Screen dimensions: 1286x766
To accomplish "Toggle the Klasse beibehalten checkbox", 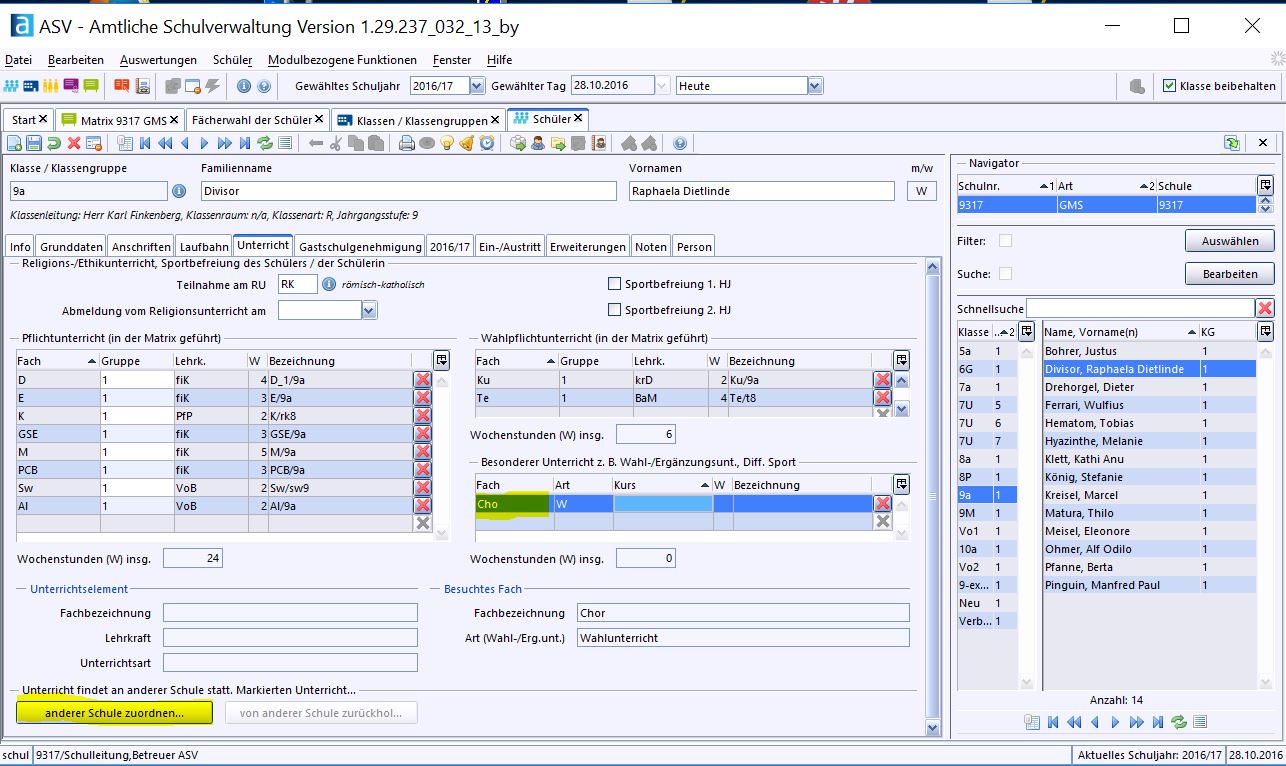I will click(x=1170, y=86).
